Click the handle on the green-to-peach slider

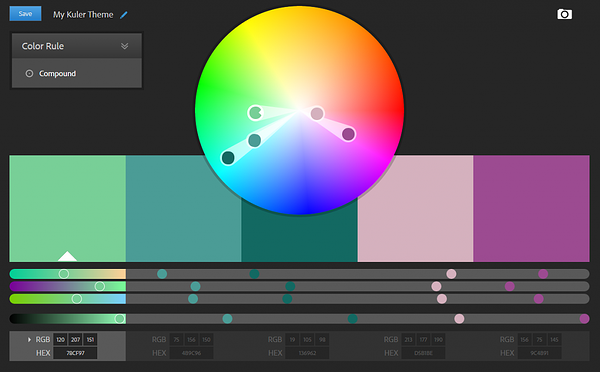(64, 274)
